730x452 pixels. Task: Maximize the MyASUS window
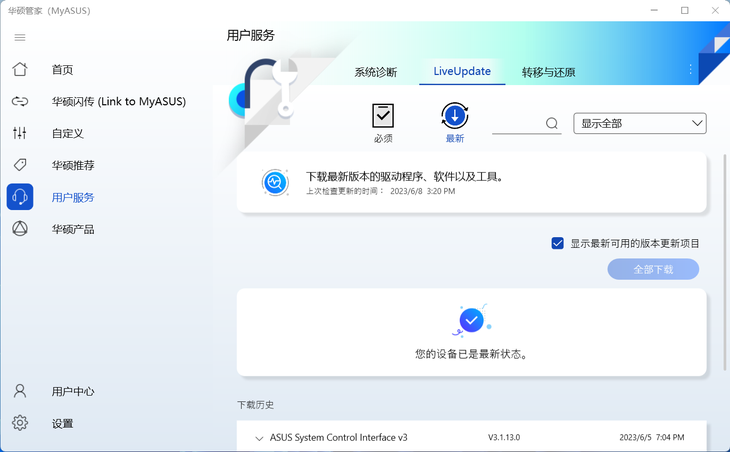[684, 10]
